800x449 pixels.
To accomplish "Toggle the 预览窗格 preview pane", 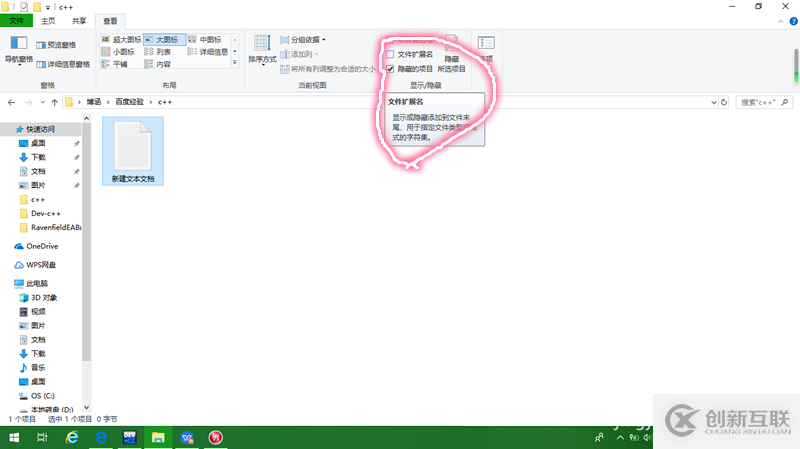I will pos(56,45).
